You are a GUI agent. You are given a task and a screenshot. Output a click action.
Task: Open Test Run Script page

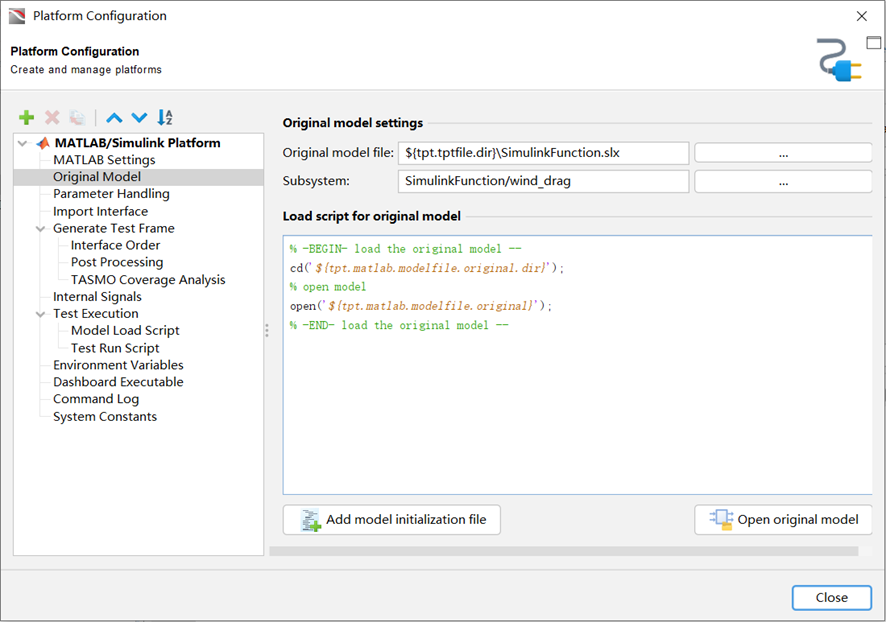click(x=115, y=348)
